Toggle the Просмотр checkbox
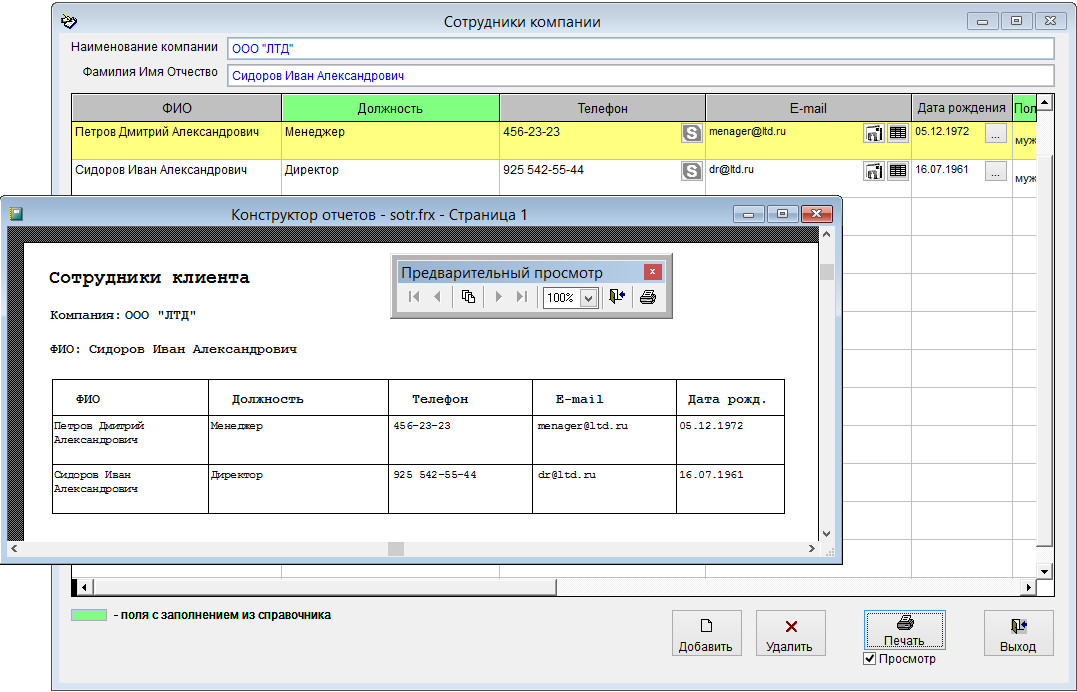 point(869,659)
